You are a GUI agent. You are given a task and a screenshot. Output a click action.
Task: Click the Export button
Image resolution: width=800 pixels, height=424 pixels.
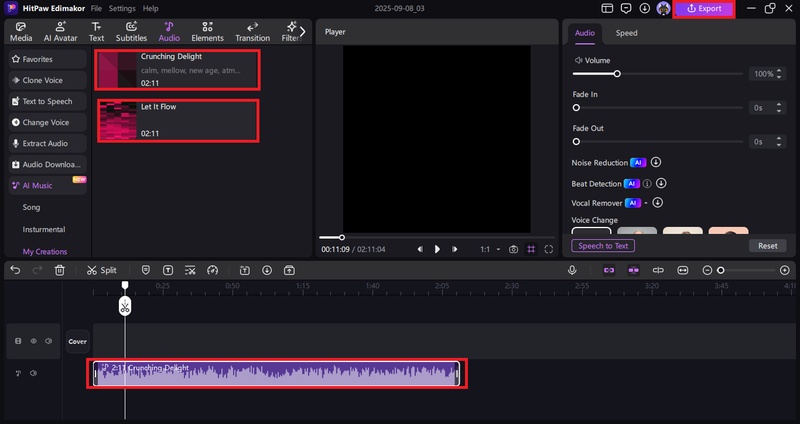coord(704,9)
